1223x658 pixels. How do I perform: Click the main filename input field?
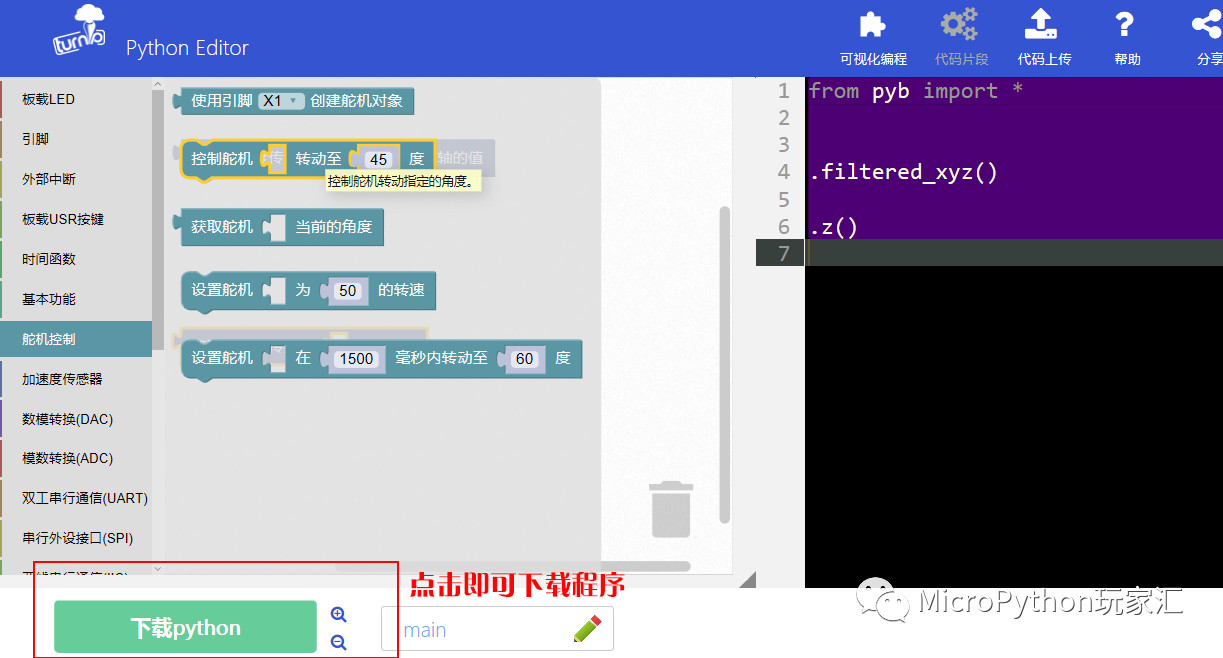497,629
